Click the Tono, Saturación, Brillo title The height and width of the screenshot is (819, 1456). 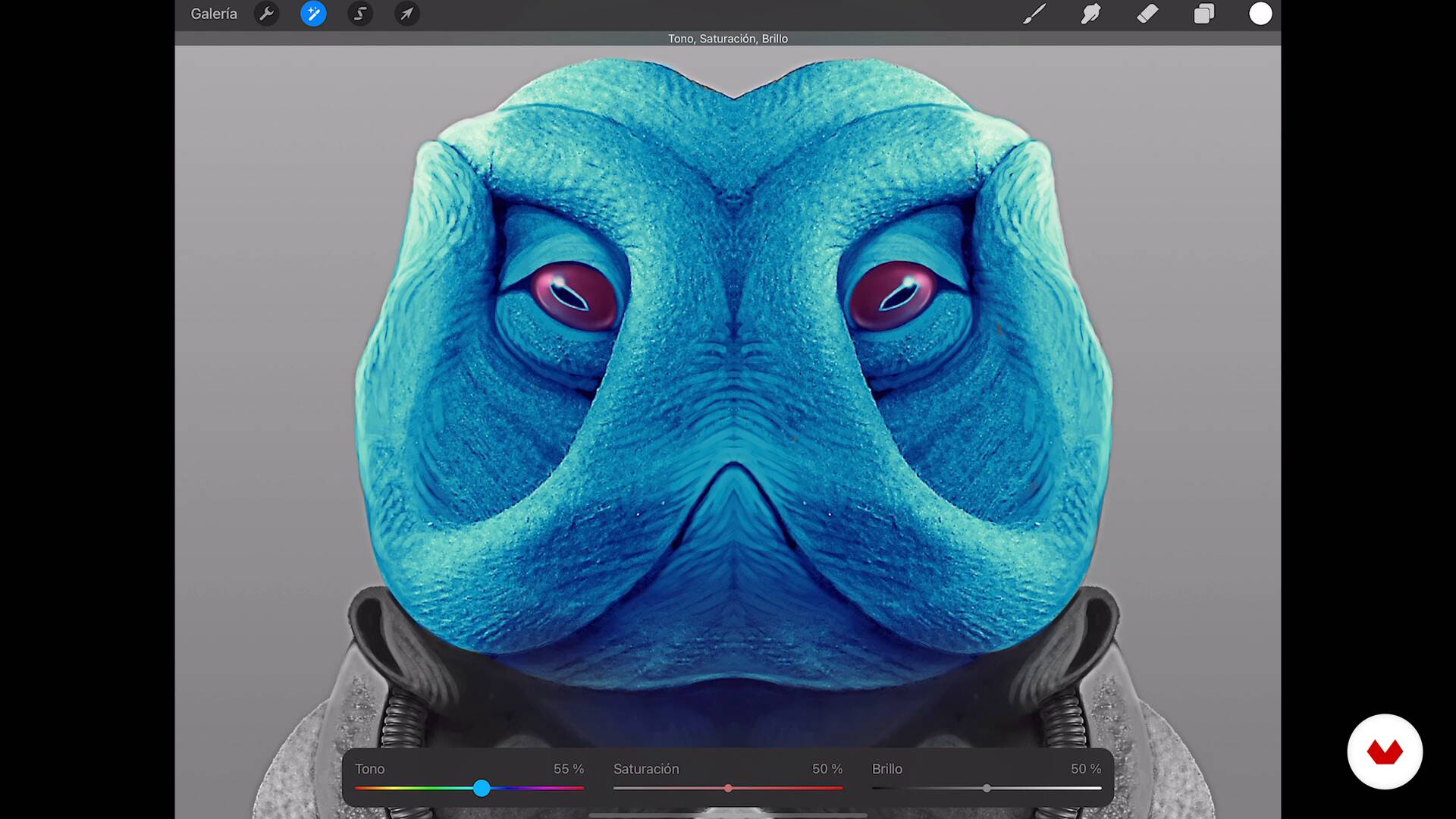coord(728,39)
